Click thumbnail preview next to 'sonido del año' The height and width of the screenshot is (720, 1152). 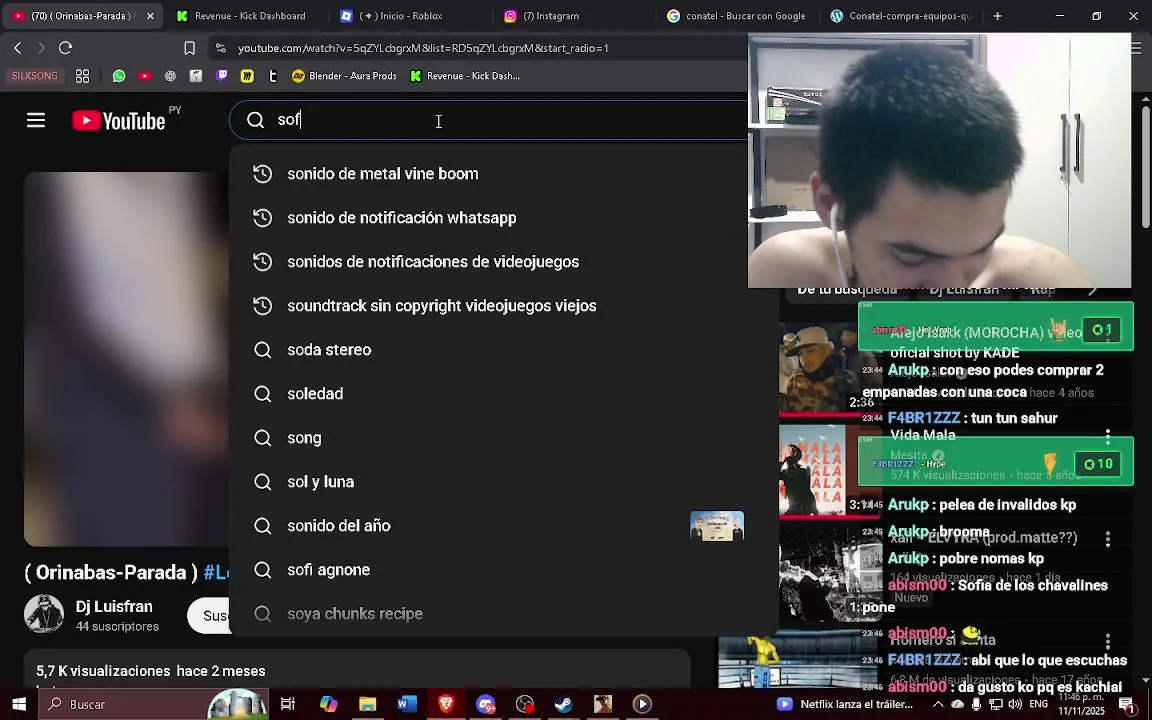717,526
